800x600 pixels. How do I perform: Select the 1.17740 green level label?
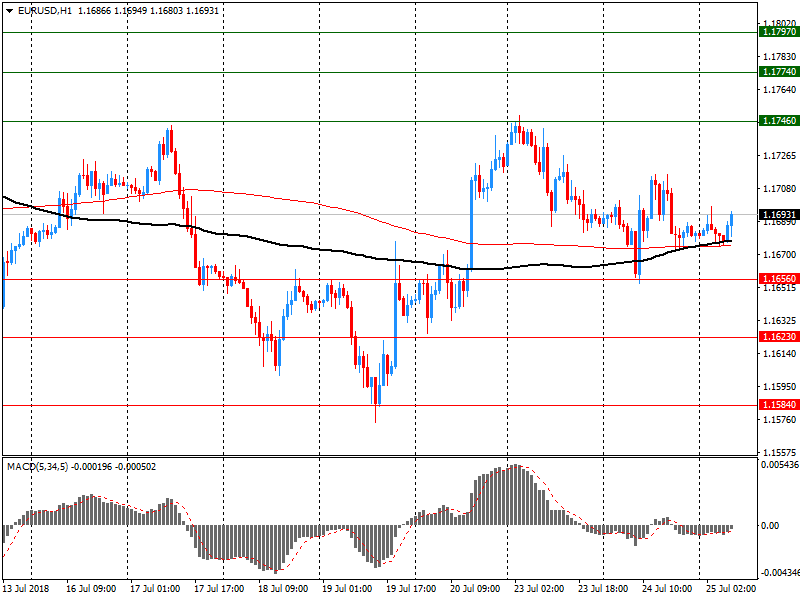pos(779,72)
